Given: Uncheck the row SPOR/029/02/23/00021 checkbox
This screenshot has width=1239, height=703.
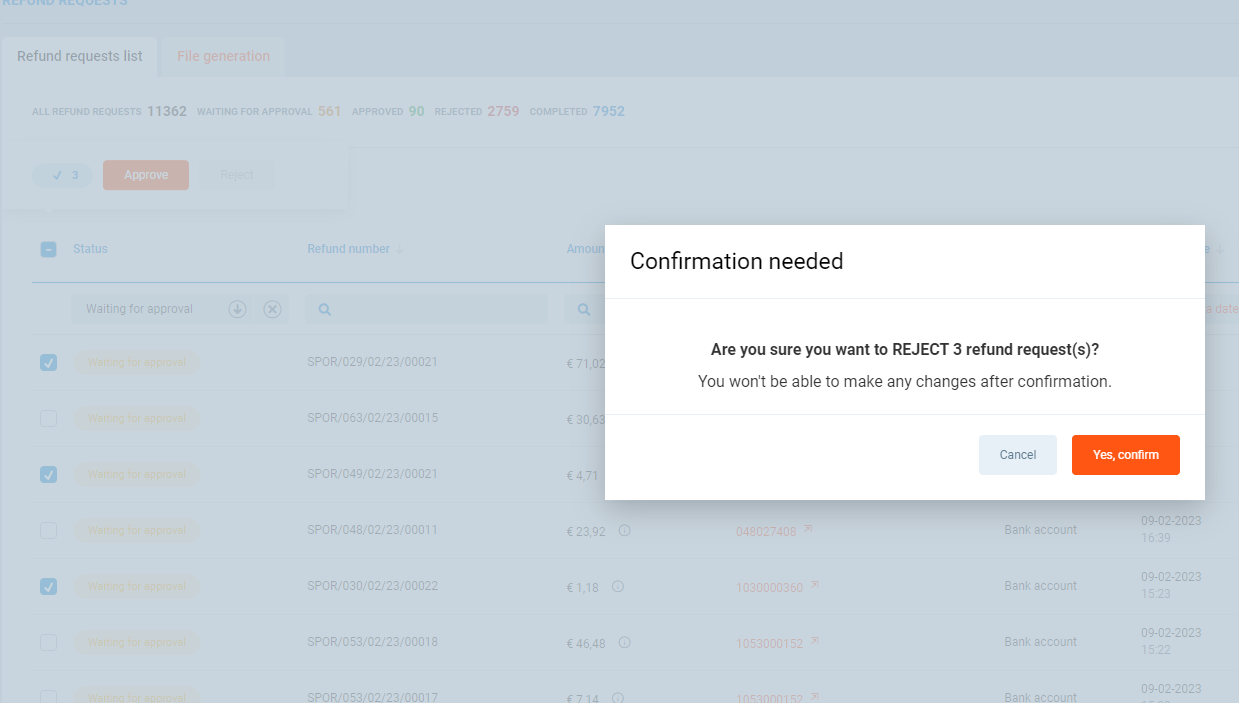Looking at the screenshot, I should tap(48, 363).
